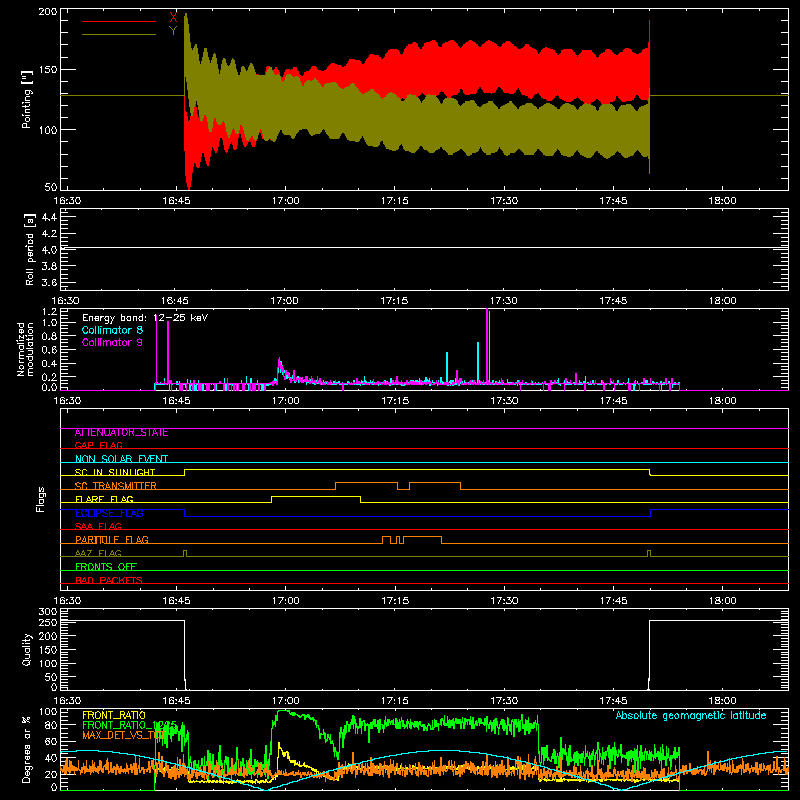
Task: Select the 'Collimator 8' legend entry
Action: point(112,330)
